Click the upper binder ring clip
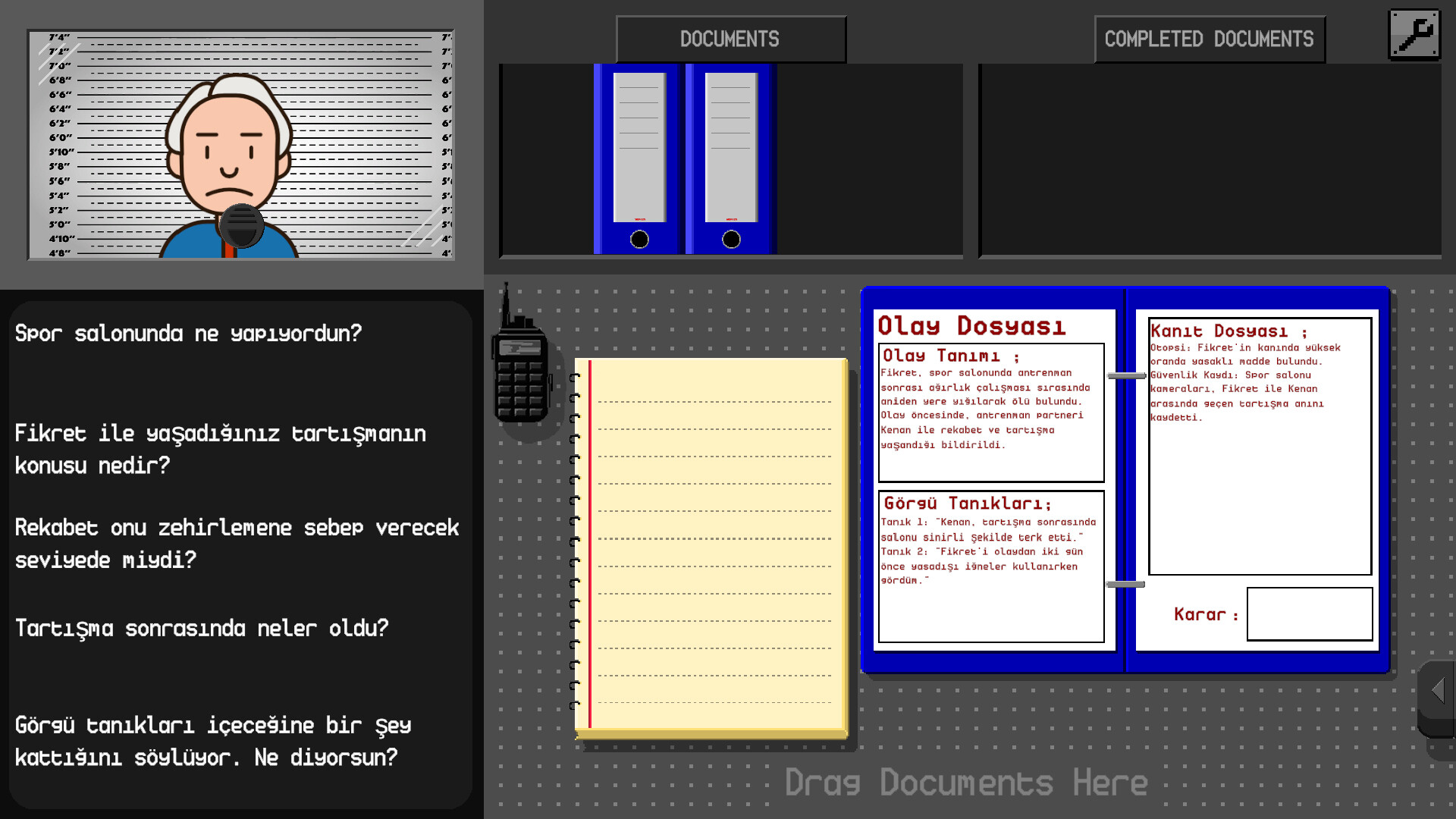 click(x=1126, y=376)
